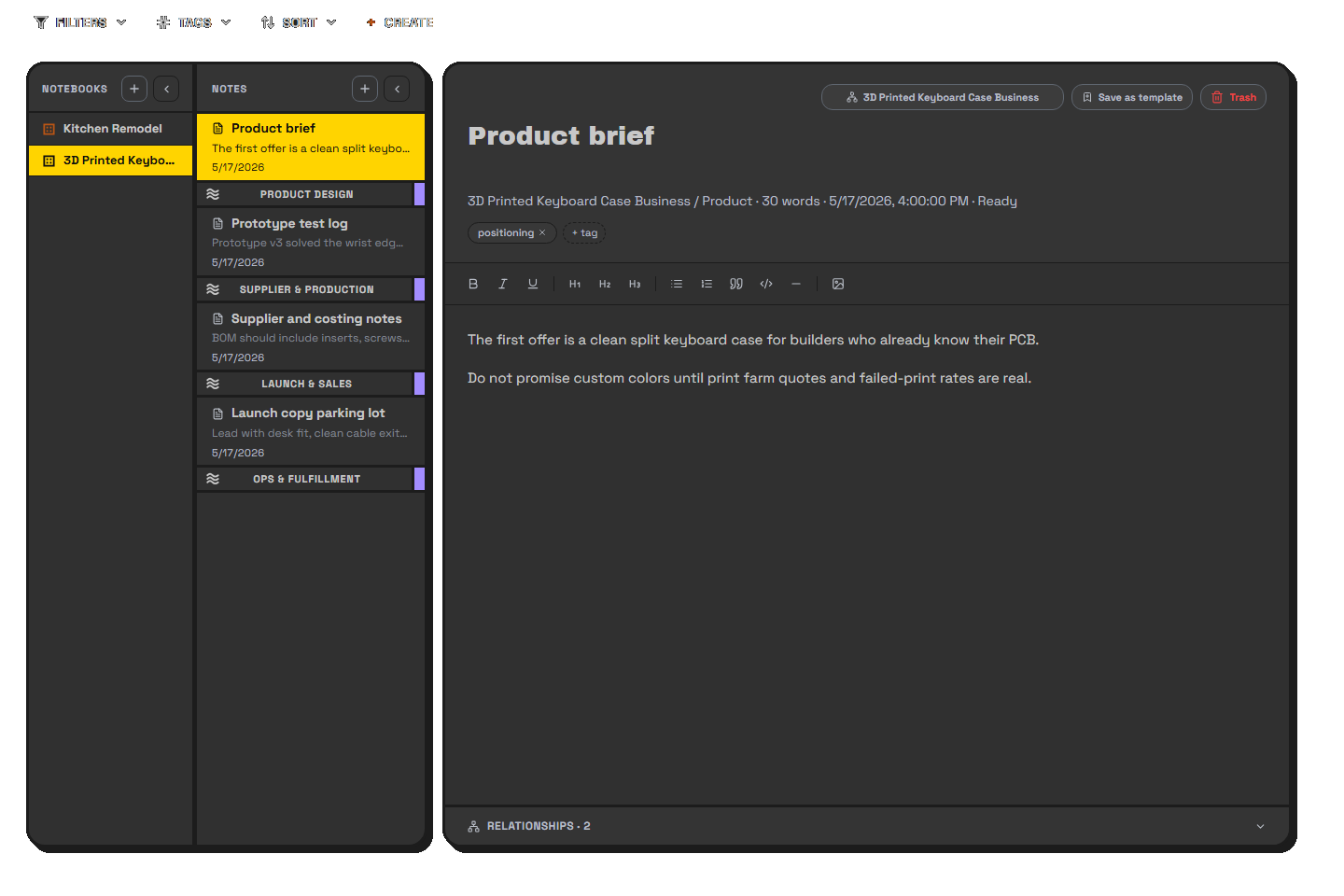Open the Prototype test log note

(311, 242)
